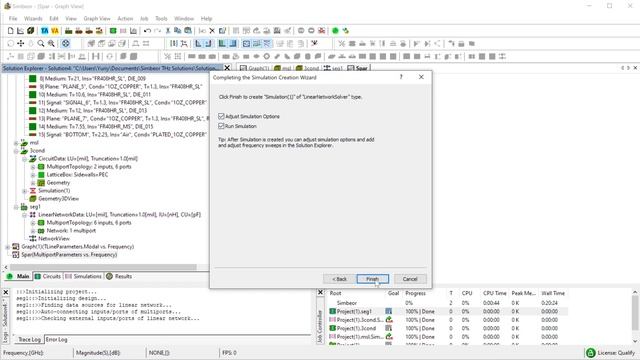Click the TA icon in top toolbar

pyautogui.click(x=44, y=31)
